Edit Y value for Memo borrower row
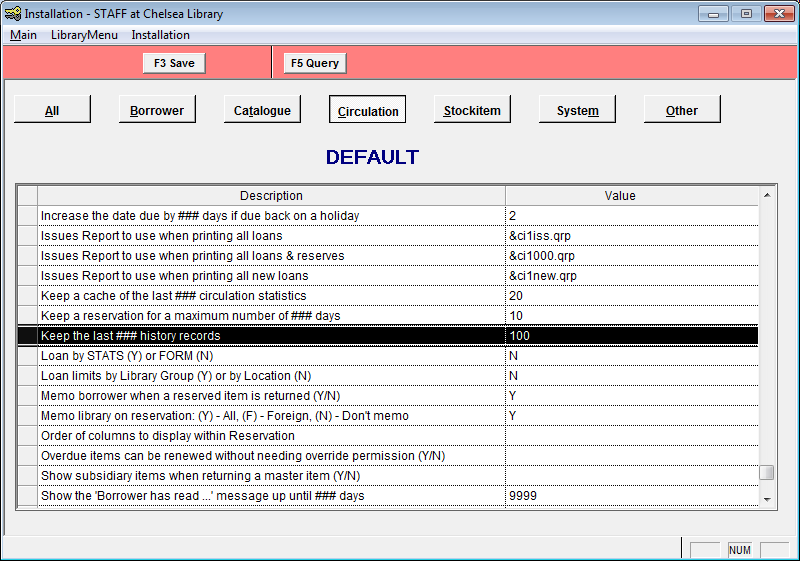Image resolution: width=800 pixels, height=561 pixels. (x=632, y=396)
